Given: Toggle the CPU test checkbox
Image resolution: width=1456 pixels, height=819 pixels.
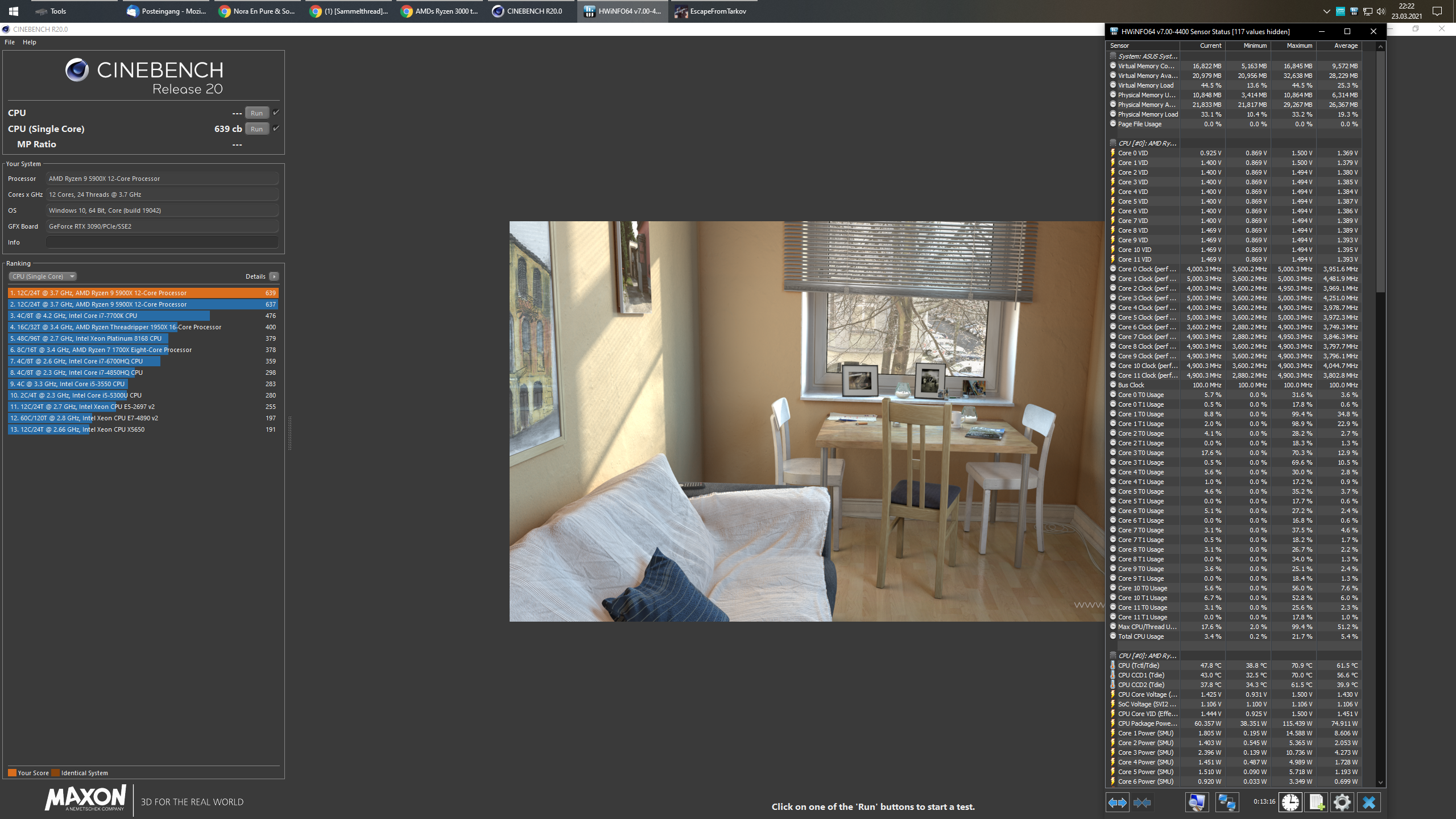Looking at the screenshot, I should click(x=276, y=113).
